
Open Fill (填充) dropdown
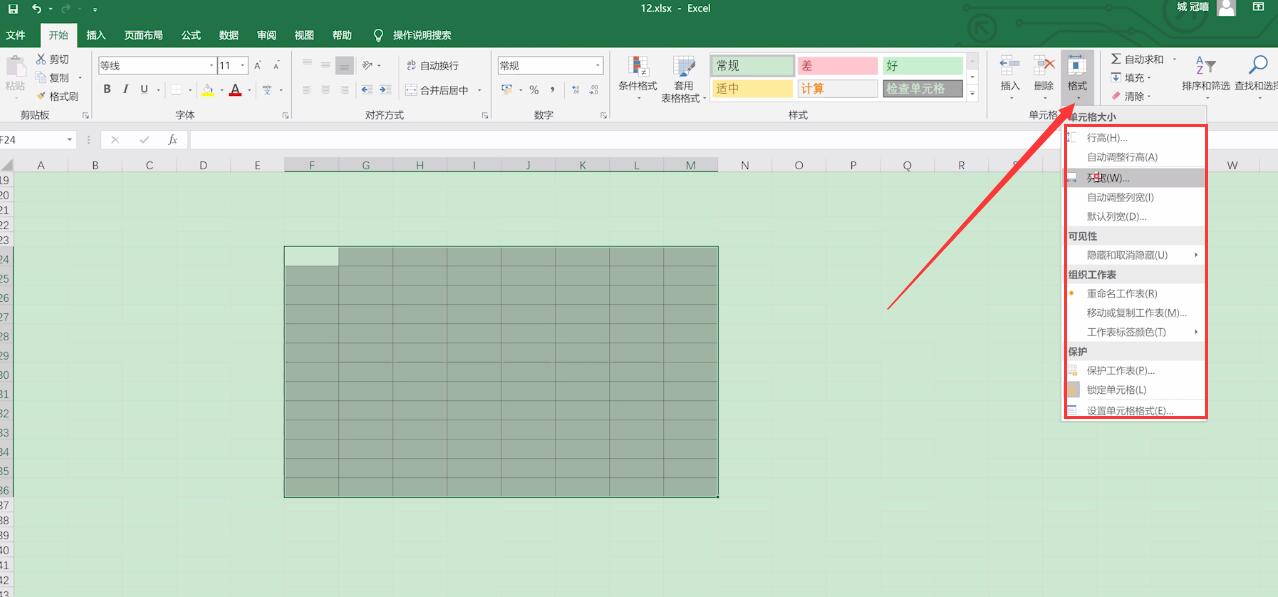(x=1130, y=78)
